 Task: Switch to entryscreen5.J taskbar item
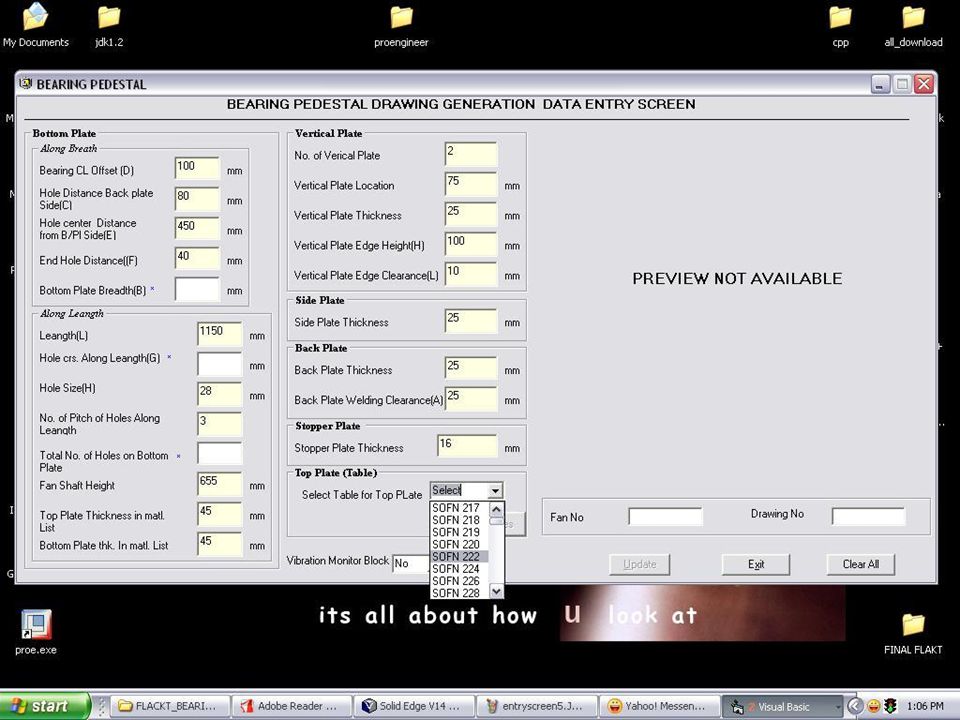(535, 706)
